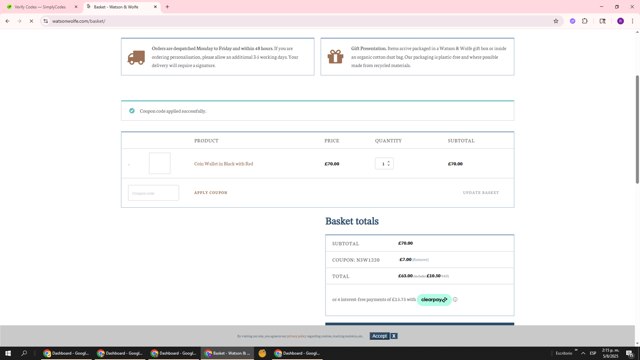Click the Product column header
640x360 pixels.
pos(206,141)
